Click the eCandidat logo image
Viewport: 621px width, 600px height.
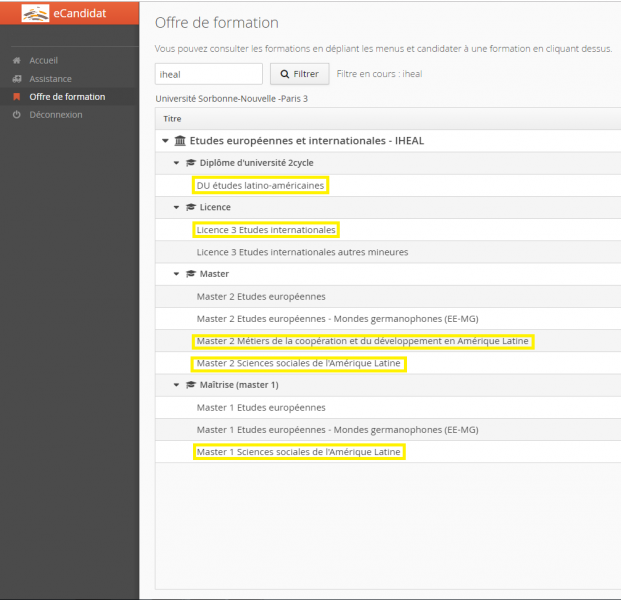click(x=35, y=13)
